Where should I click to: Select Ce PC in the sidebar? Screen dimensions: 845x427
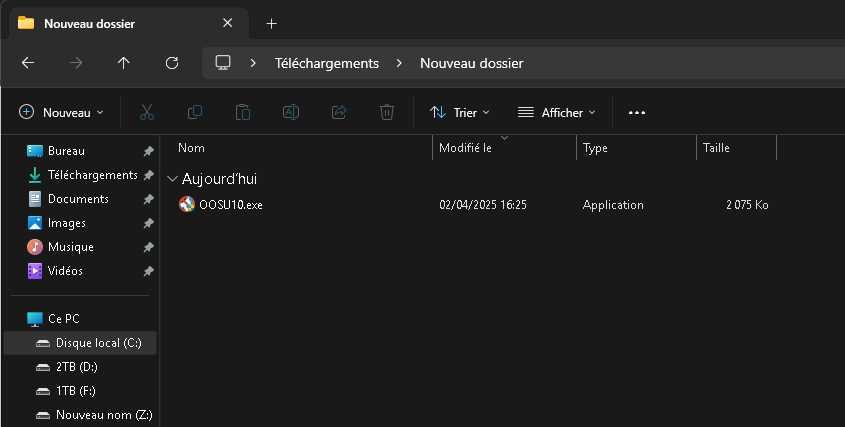(x=64, y=319)
